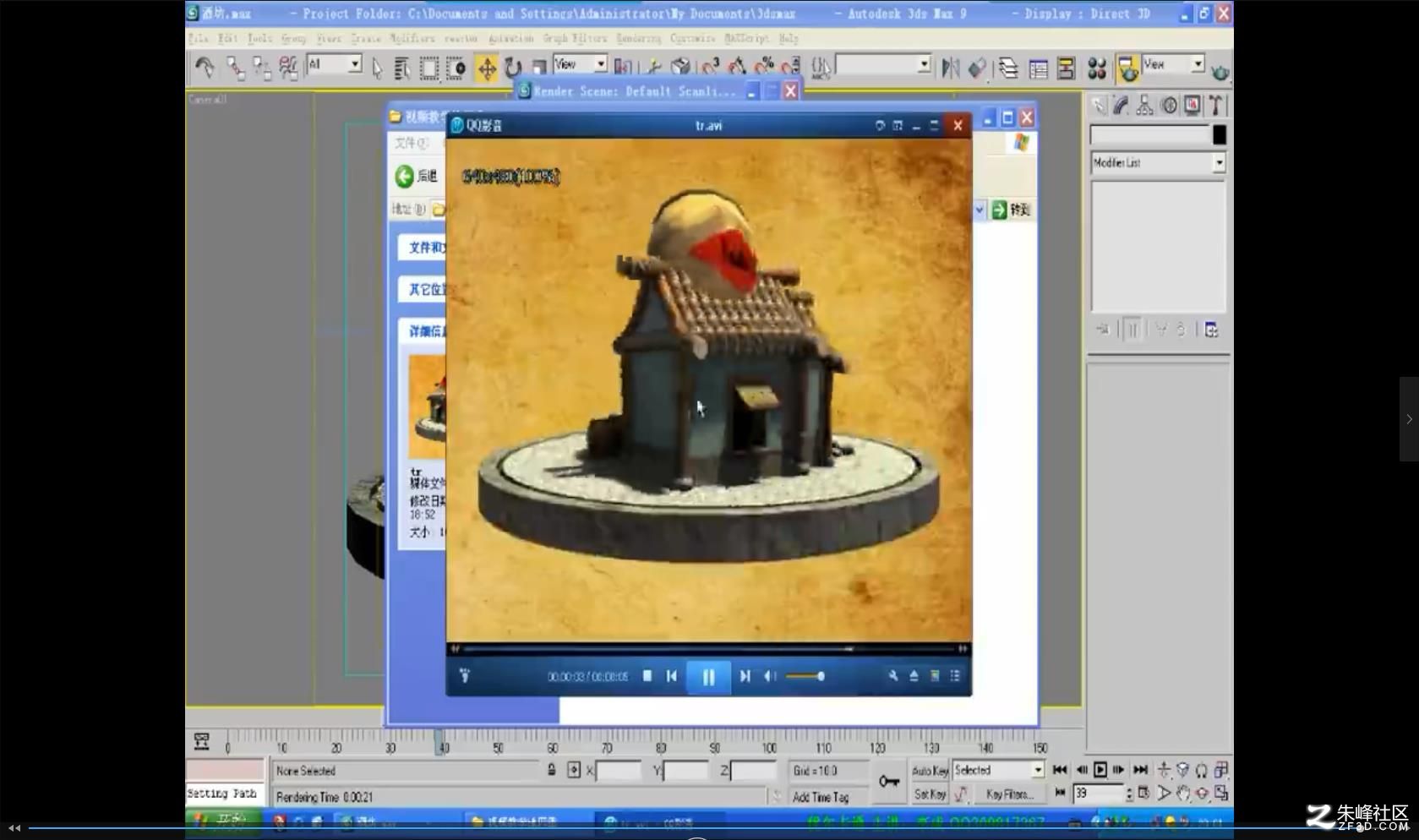Open QQ player playlist icon
The height and width of the screenshot is (840, 1419).
click(955, 675)
